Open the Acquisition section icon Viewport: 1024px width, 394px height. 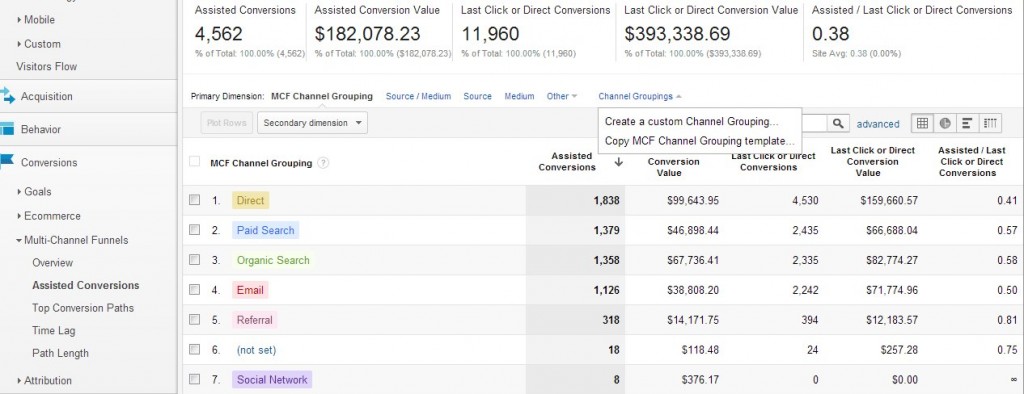coord(7,96)
